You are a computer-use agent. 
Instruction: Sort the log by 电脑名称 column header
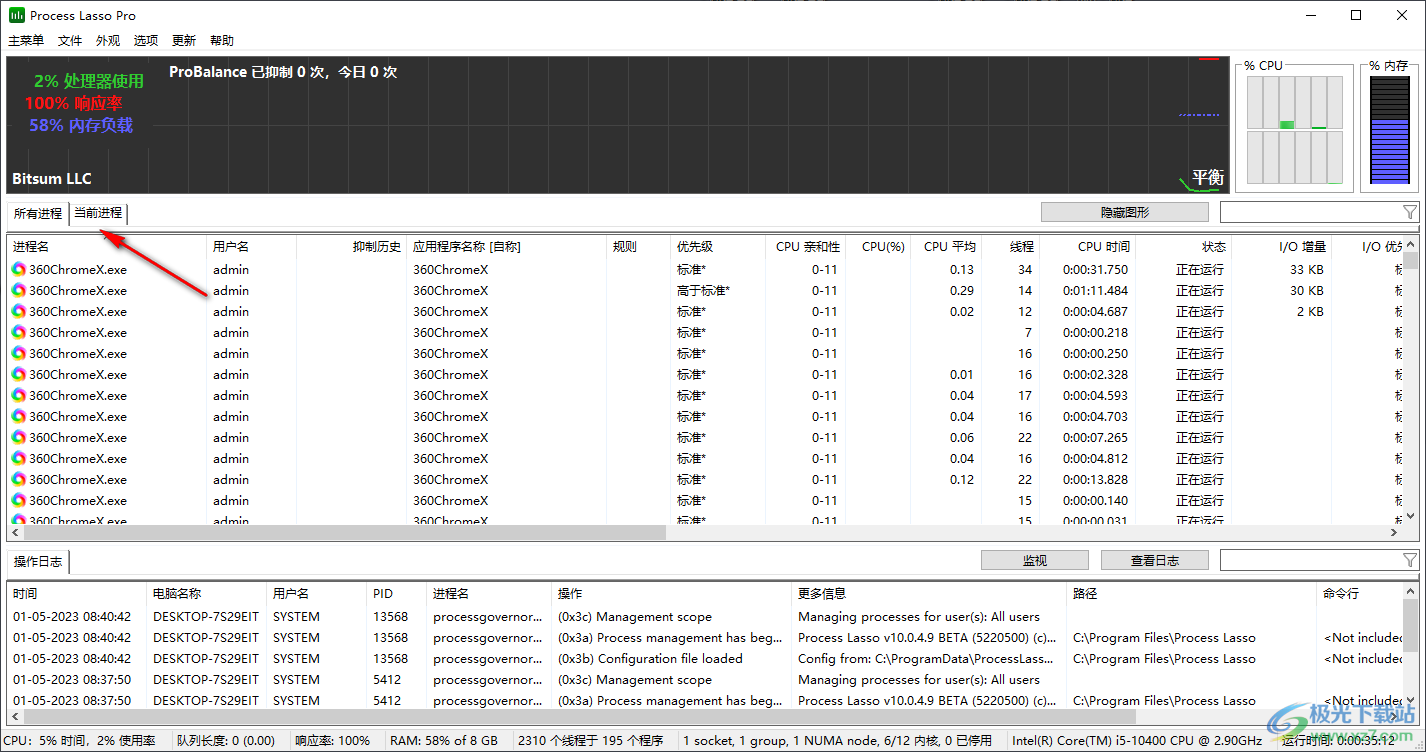pyautogui.click(x=206, y=593)
